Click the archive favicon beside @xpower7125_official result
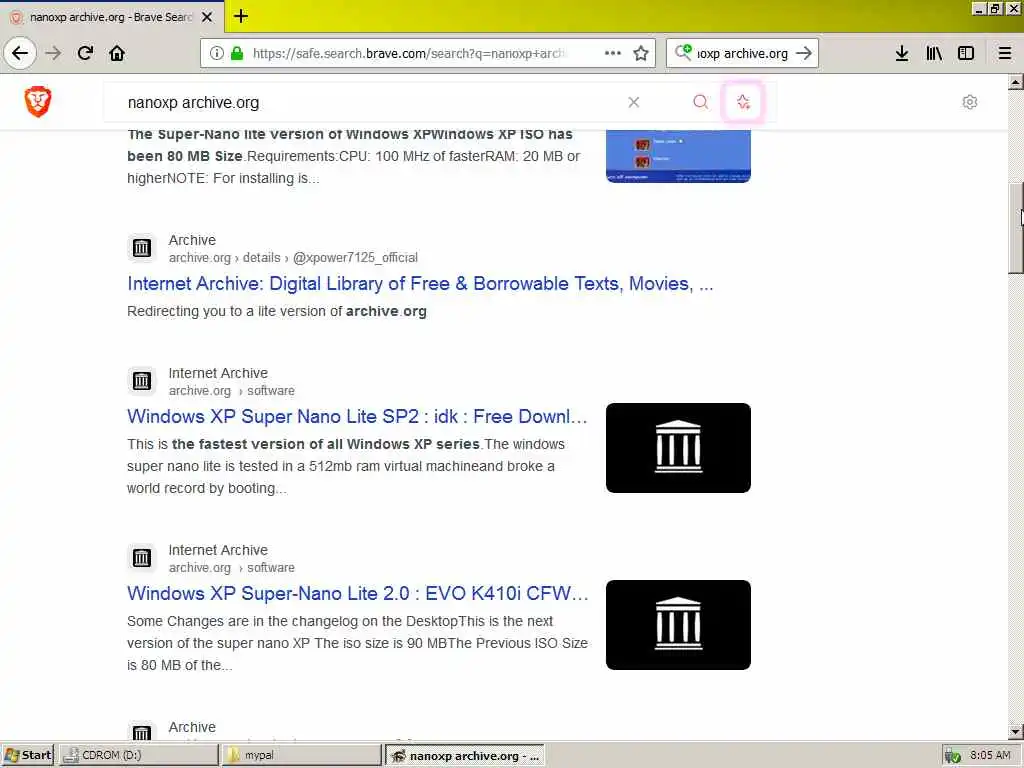The width and height of the screenshot is (1024, 768). (142, 248)
